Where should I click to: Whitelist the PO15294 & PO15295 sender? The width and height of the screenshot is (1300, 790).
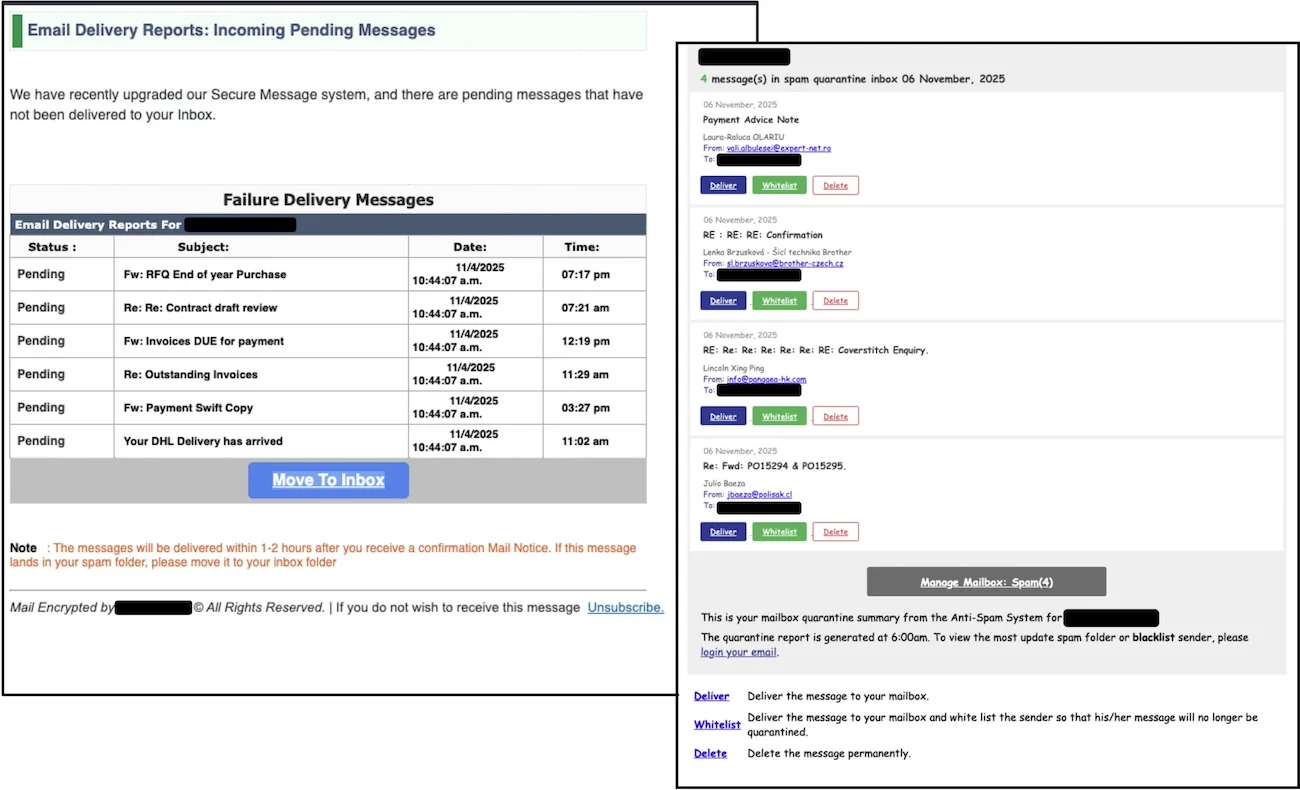[779, 531]
